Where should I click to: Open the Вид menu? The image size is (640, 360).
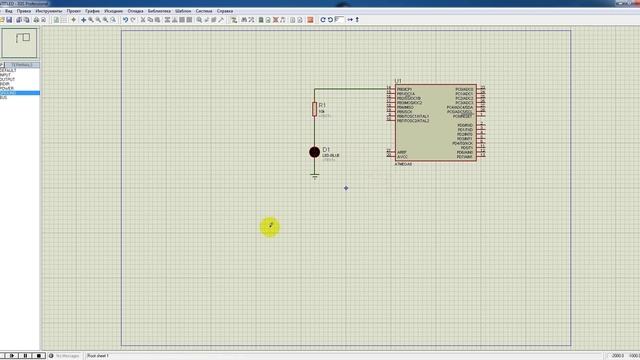click(x=8, y=11)
